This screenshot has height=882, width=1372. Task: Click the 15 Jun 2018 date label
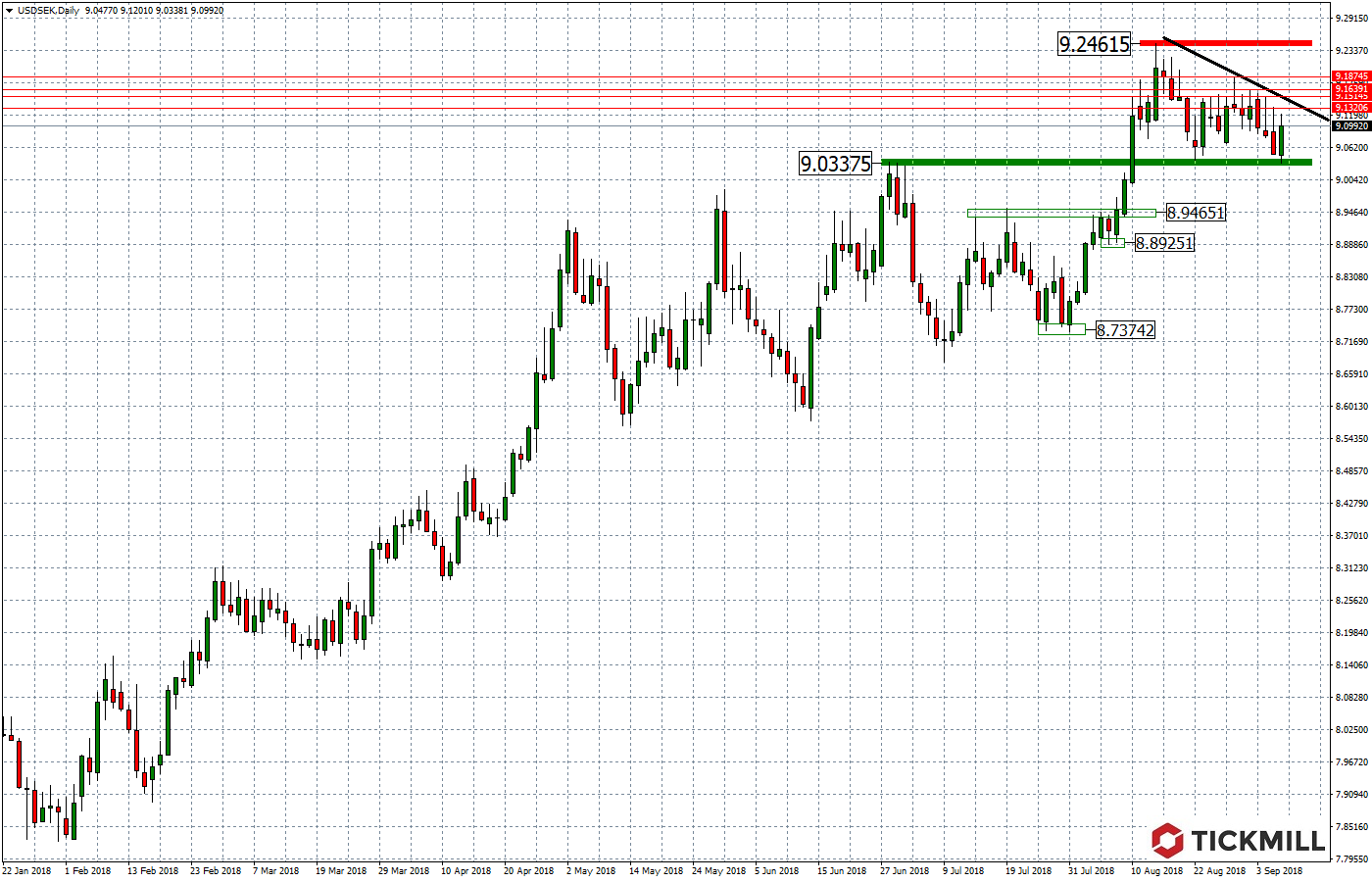click(842, 870)
